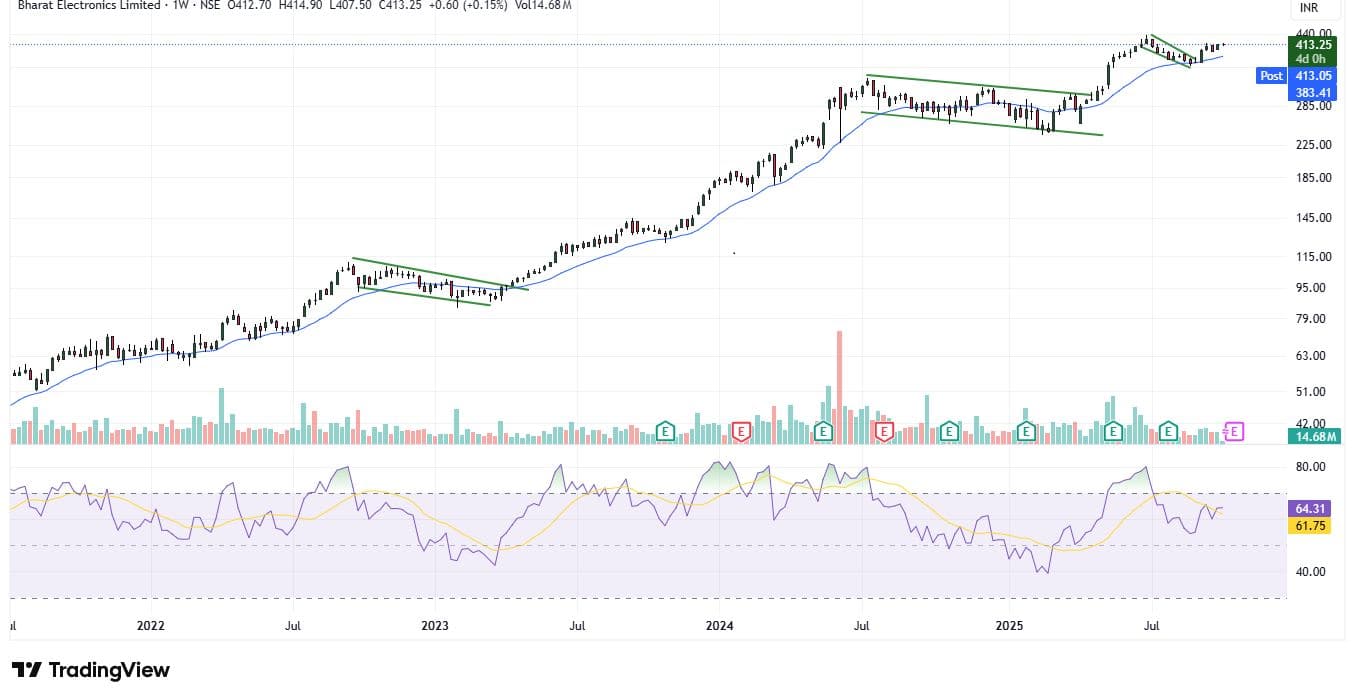Select the green 413.25 current price label
Screen dimensions: 1355x700
click(x=1312, y=45)
